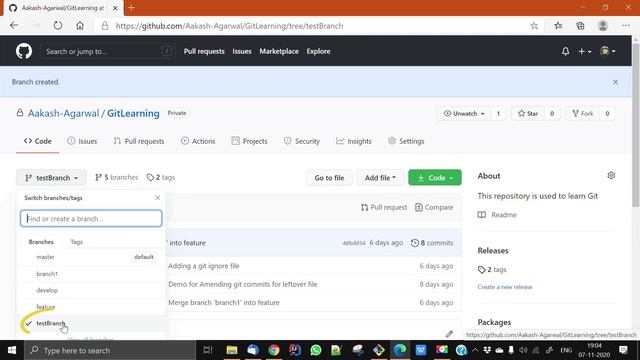Reload the page with refresh icon
This screenshot has height=360, width=640.
[58, 26]
